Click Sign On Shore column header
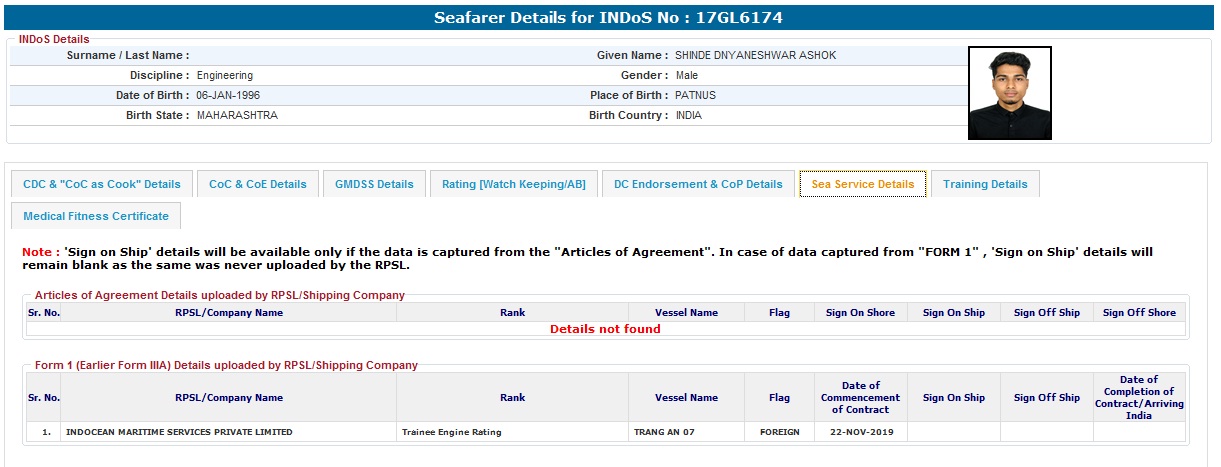 (860, 313)
